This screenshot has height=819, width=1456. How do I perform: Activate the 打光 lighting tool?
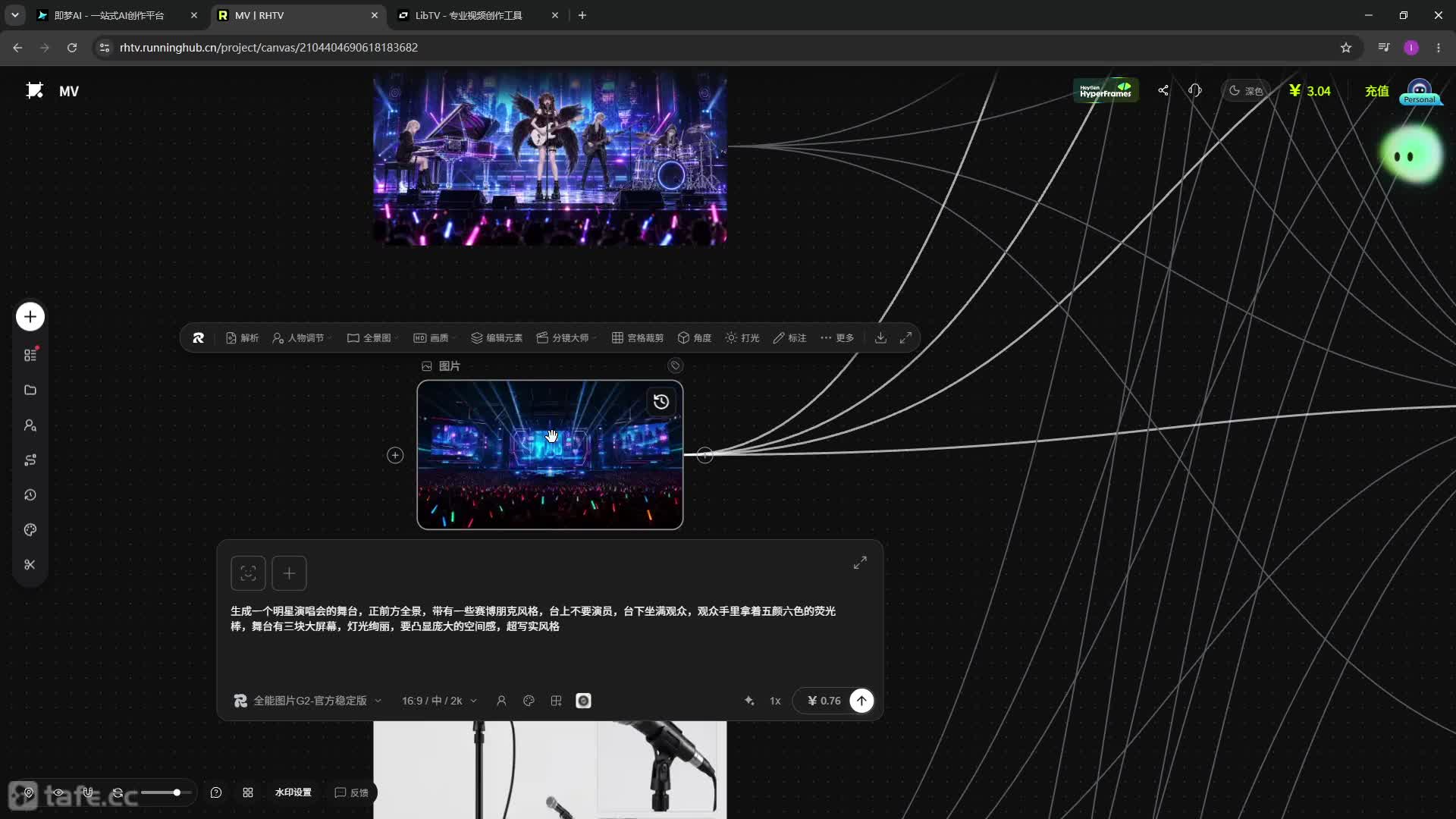(x=742, y=338)
